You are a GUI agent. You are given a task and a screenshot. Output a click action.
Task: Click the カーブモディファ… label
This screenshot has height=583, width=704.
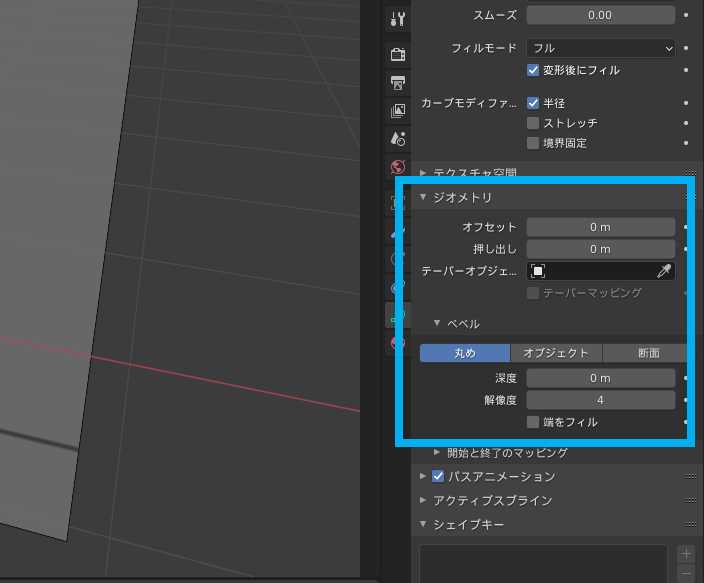(x=468, y=103)
